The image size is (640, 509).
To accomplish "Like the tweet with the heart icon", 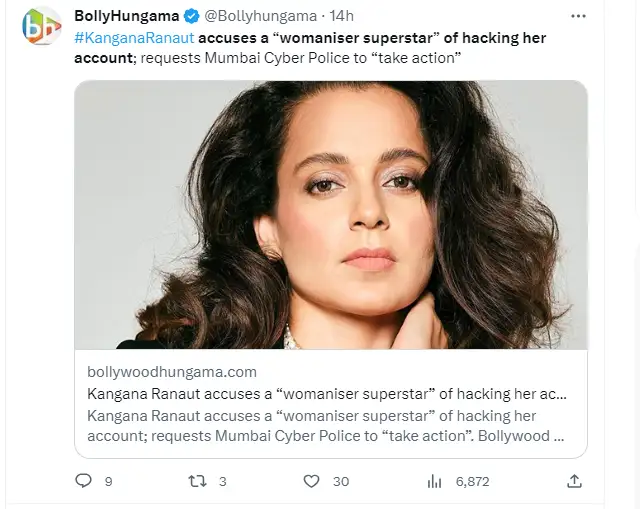I will pos(311,481).
